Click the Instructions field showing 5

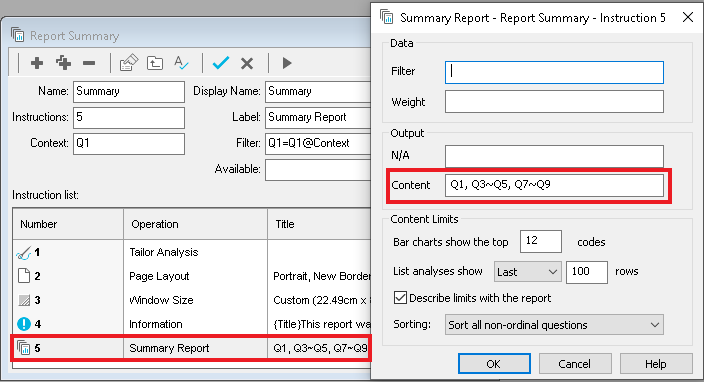click(129, 118)
